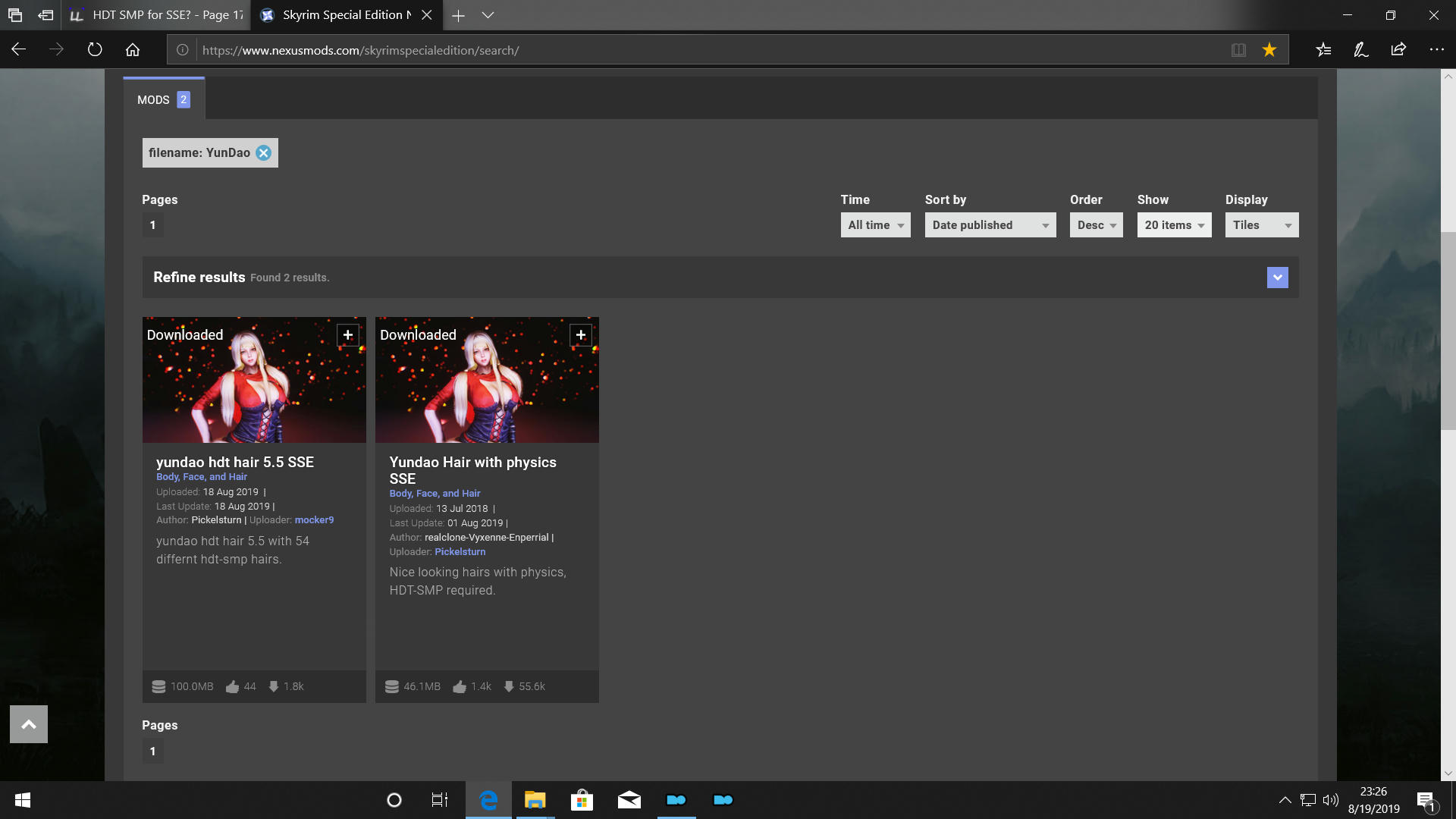
Task: Open uploader mocker9 profile
Action: (314, 520)
